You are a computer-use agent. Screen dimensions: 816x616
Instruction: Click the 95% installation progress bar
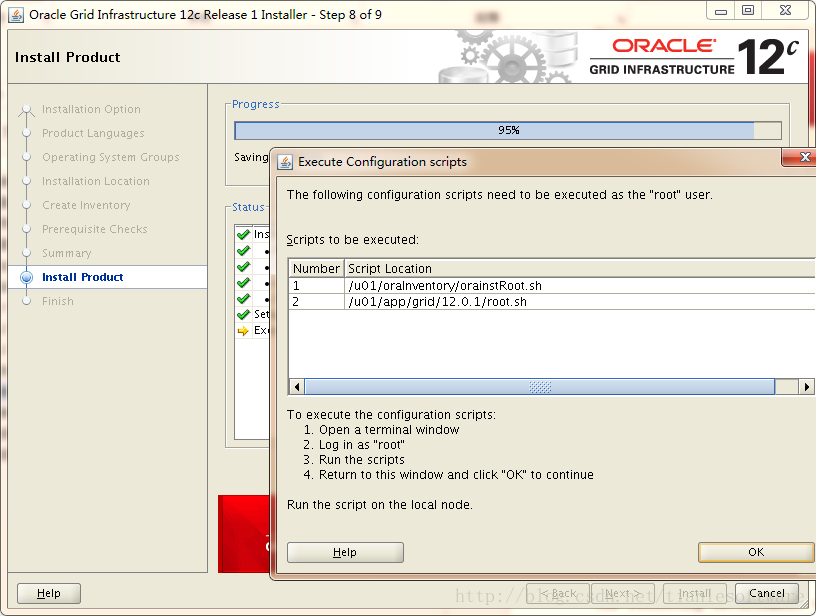(508, 130)
